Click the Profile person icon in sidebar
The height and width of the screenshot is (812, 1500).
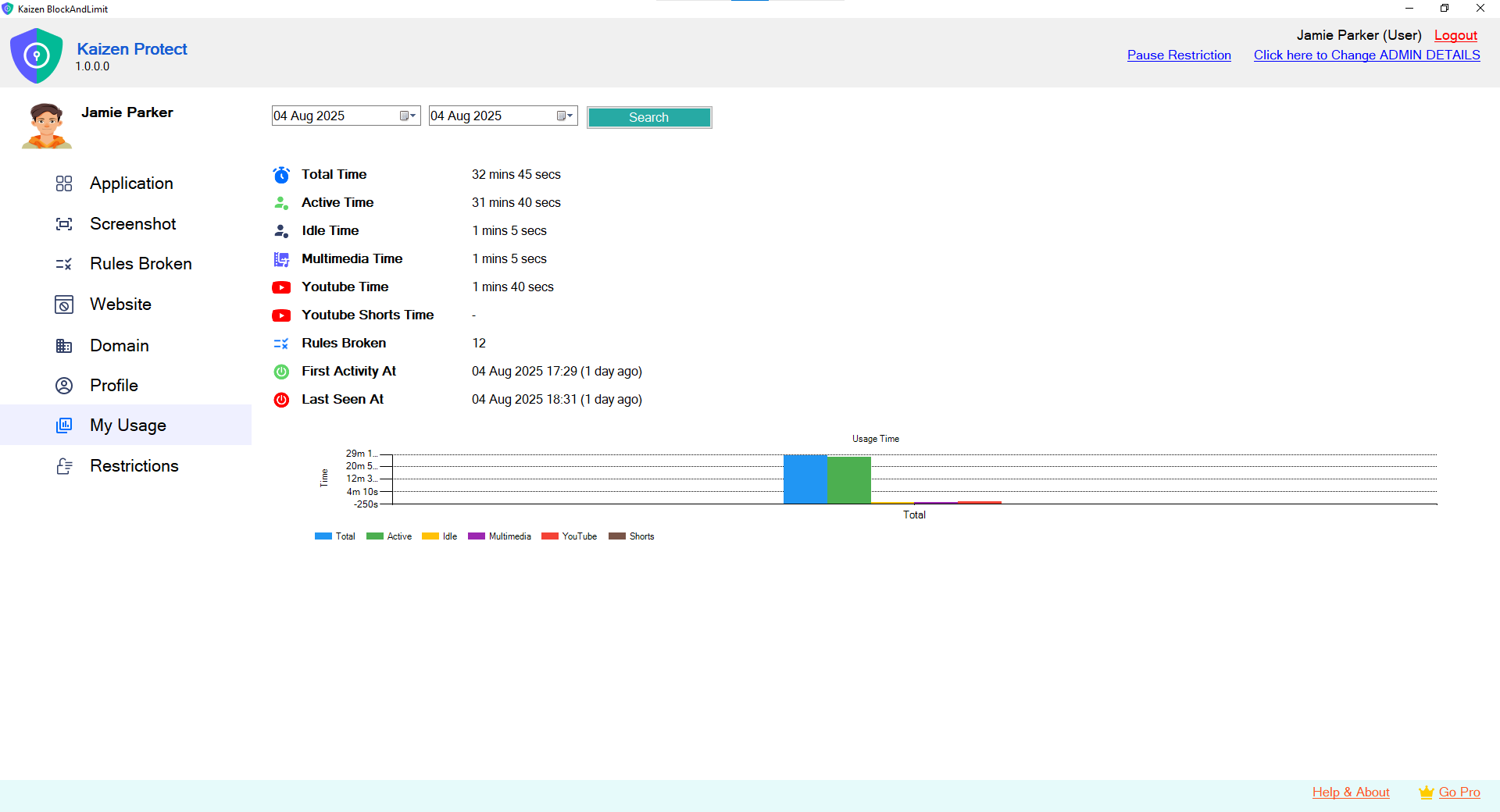64,386
